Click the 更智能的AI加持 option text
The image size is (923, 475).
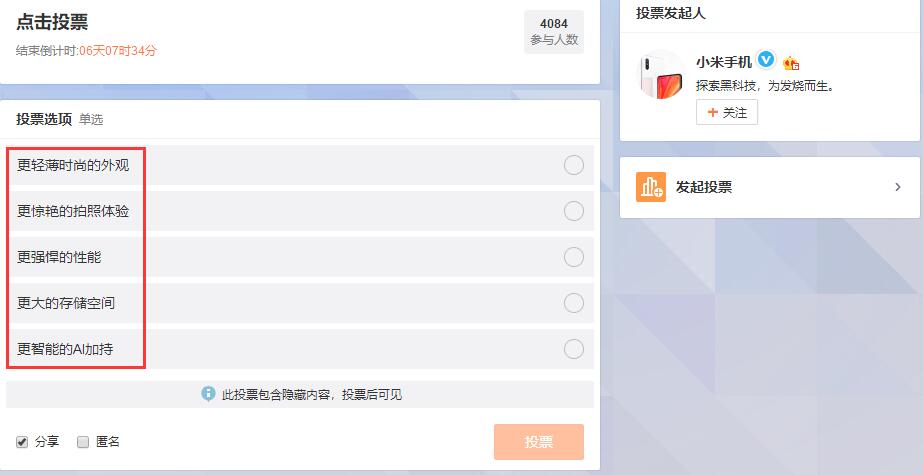65,349
